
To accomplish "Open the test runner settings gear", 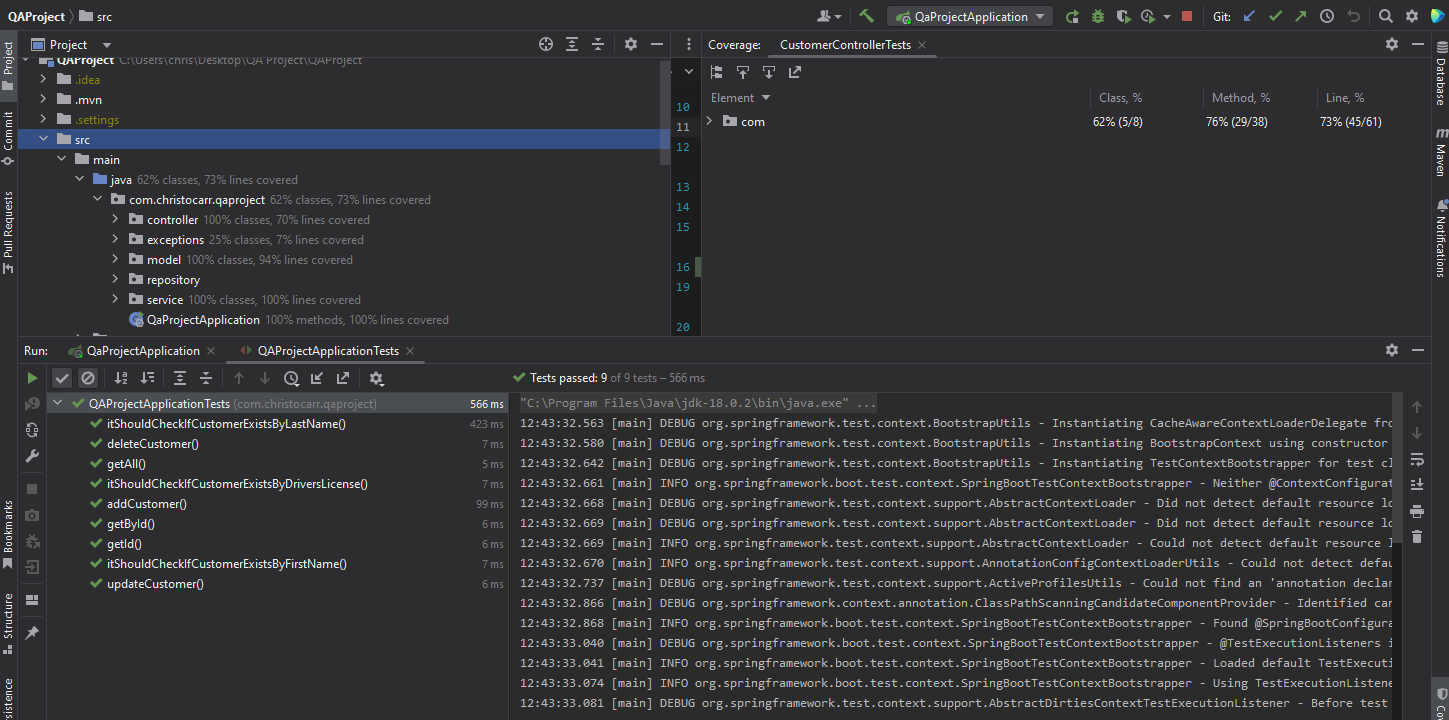I will tap(376, 378).
